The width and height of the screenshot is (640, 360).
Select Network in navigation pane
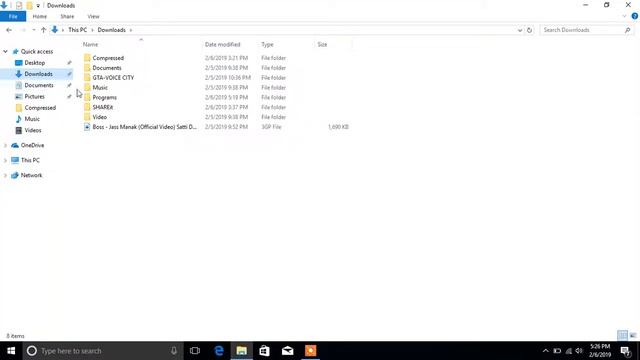pos(31,175)
